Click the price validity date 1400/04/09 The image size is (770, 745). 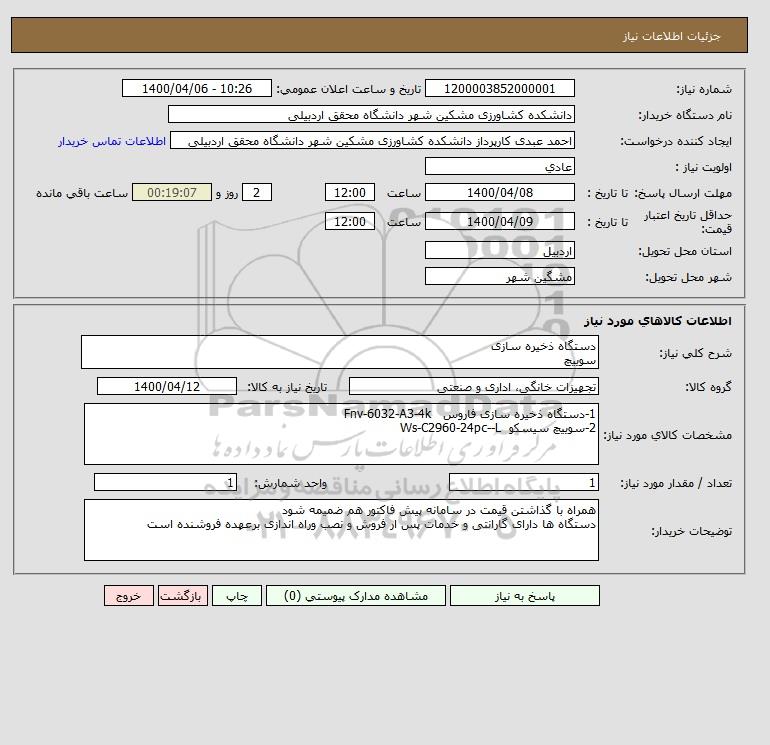coord(499,221)
